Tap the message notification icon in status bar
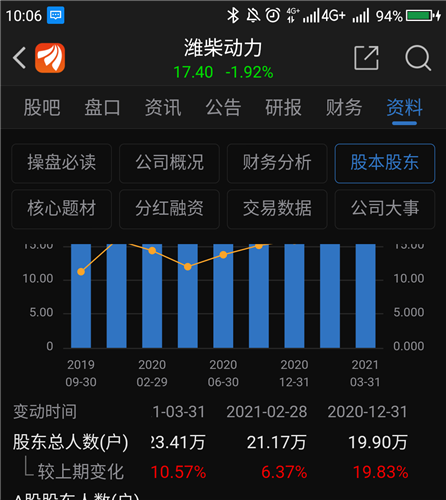Viewport: 446px width, 500px height. coord(55,15)
